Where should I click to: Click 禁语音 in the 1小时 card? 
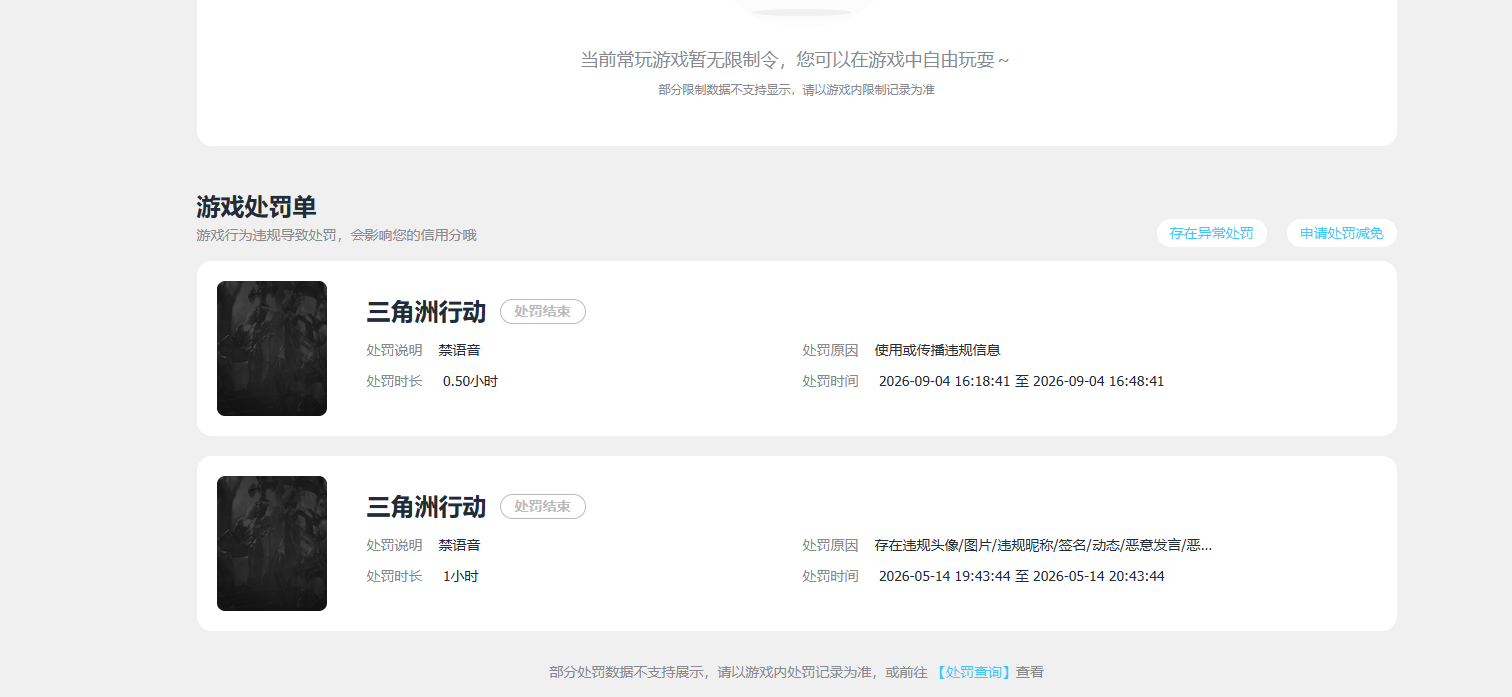(459, 545)
